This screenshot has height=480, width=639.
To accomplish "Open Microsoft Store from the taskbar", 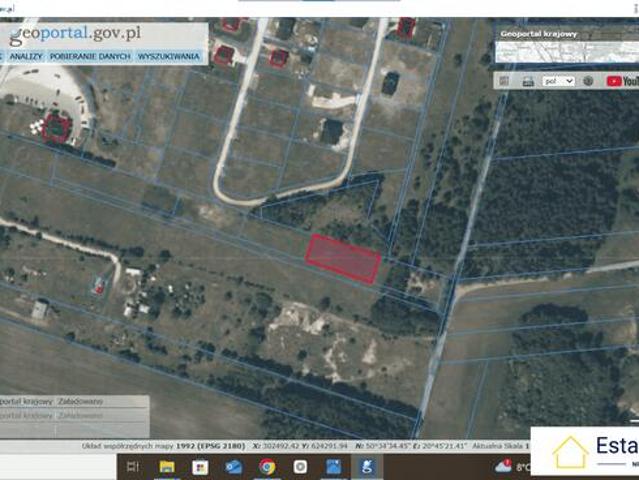I will tap(200, 467).
